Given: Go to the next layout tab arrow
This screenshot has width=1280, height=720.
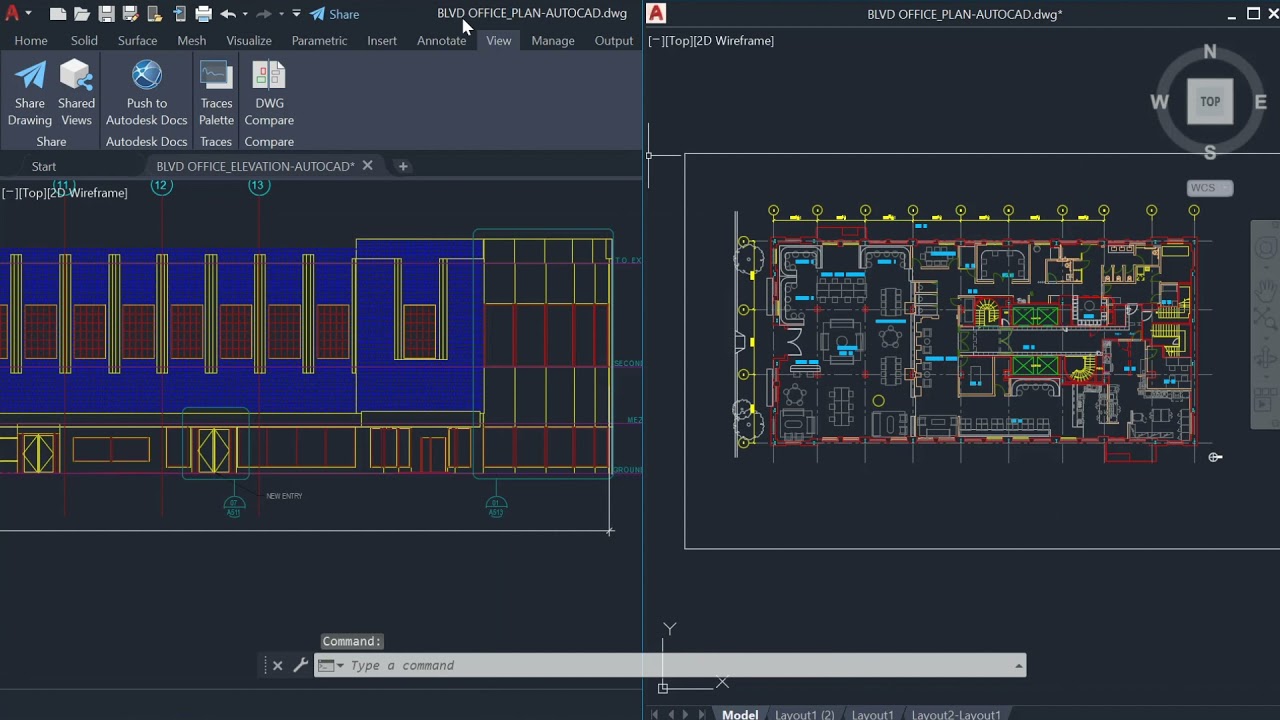Looking at the screenshot, I should click(x=686, y=714).
